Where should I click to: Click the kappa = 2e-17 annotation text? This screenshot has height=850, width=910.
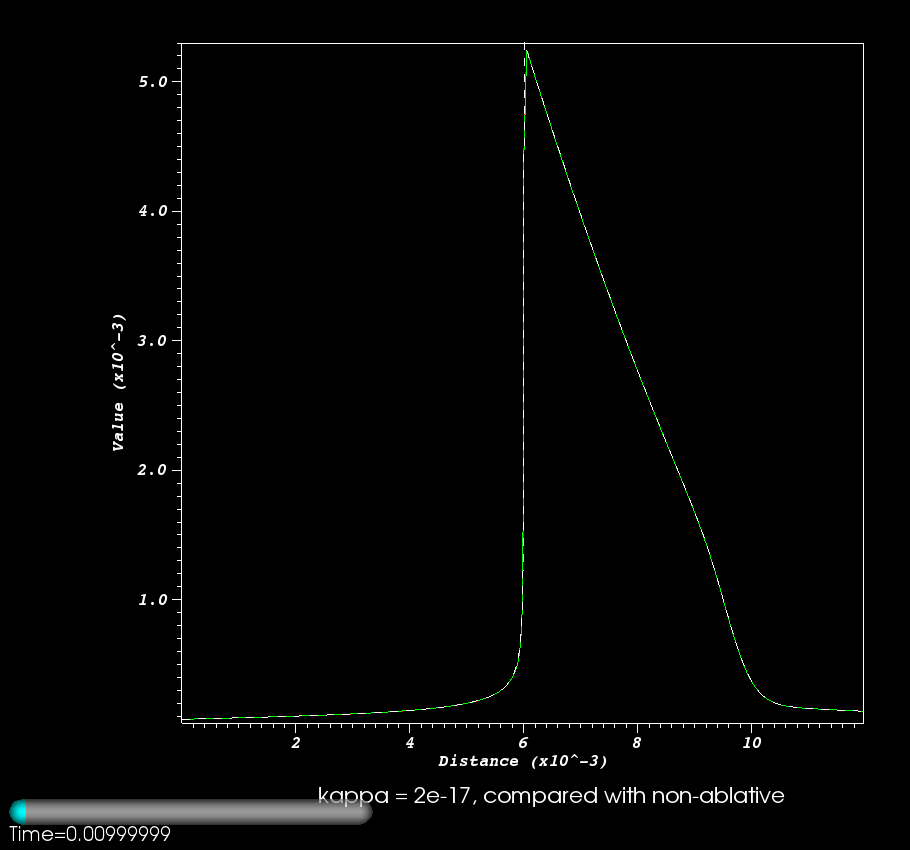point(551,796)
